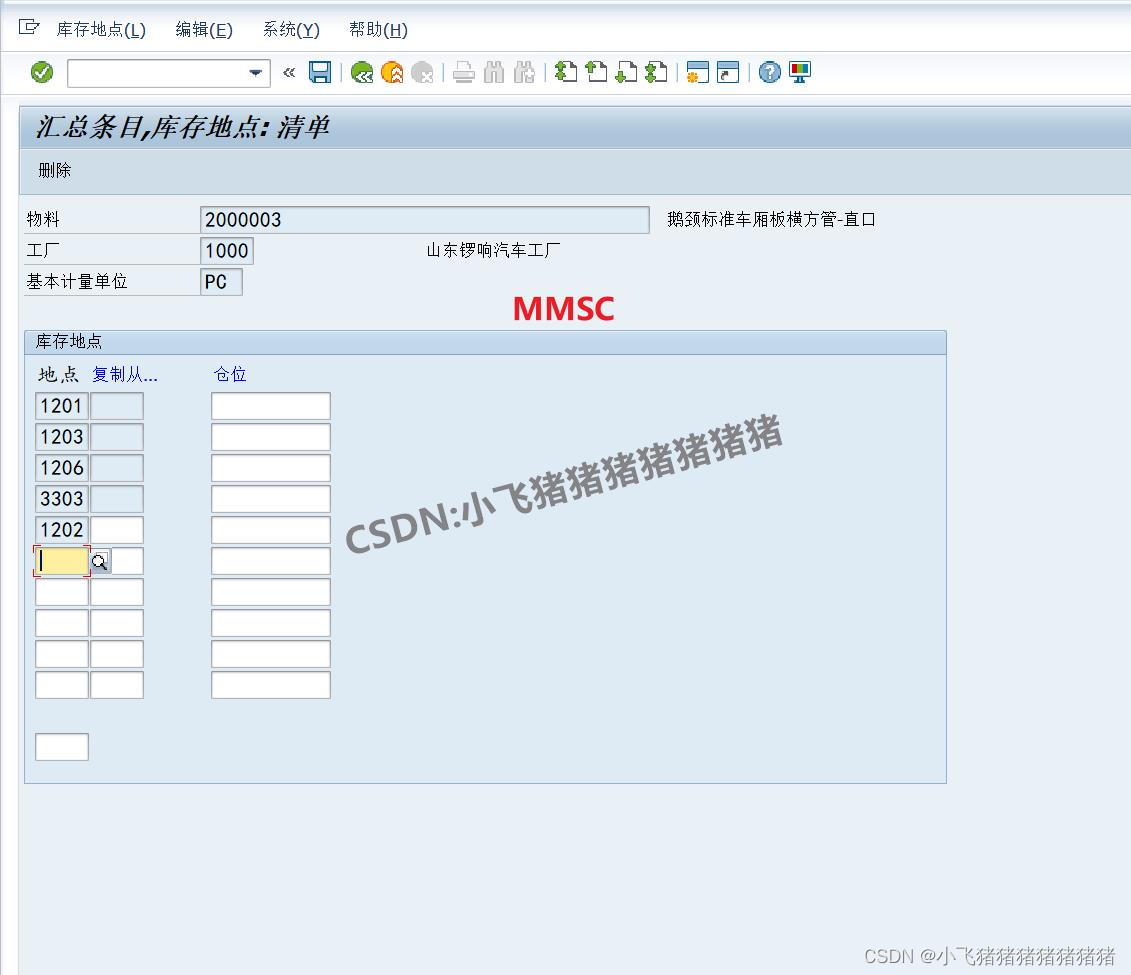Click the collapse command field chevron
Image resolution: width=1131 pixels, height=975 pixels.
(288, 72)
